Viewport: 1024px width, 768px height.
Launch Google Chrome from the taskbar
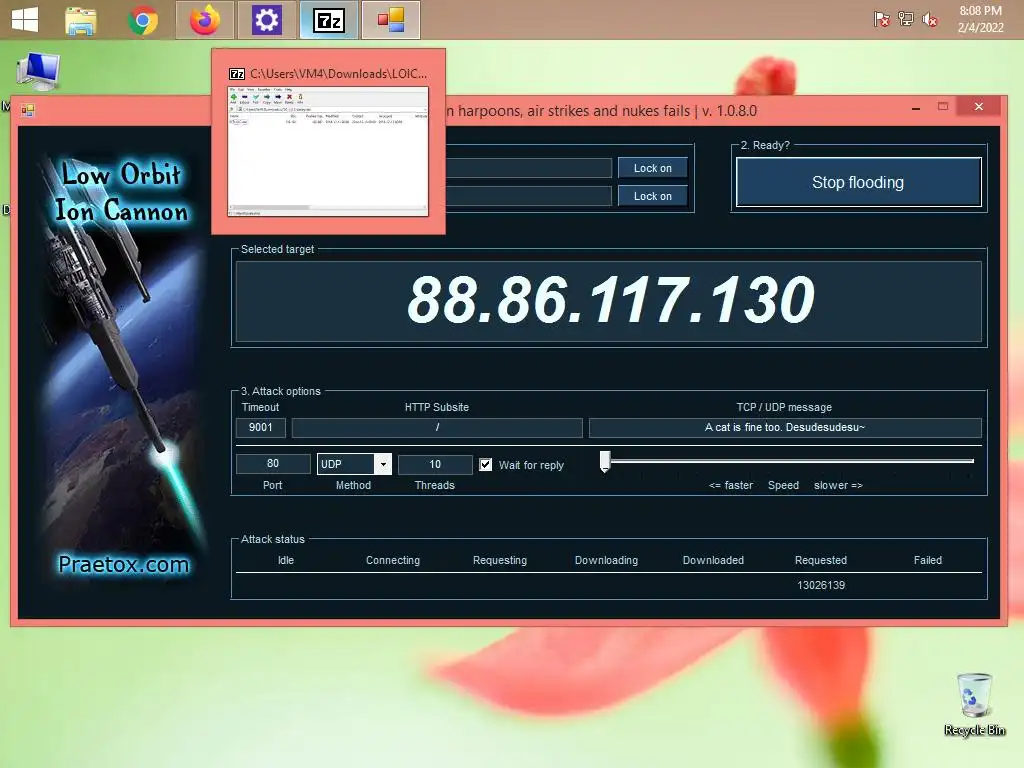[x=143, y=20]
